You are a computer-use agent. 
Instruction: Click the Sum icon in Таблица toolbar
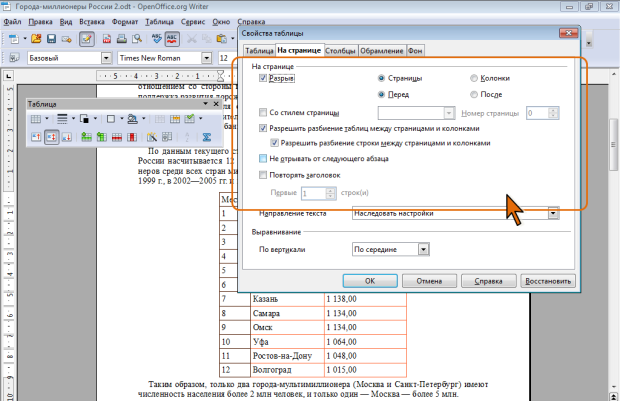(x=206, y=137)
